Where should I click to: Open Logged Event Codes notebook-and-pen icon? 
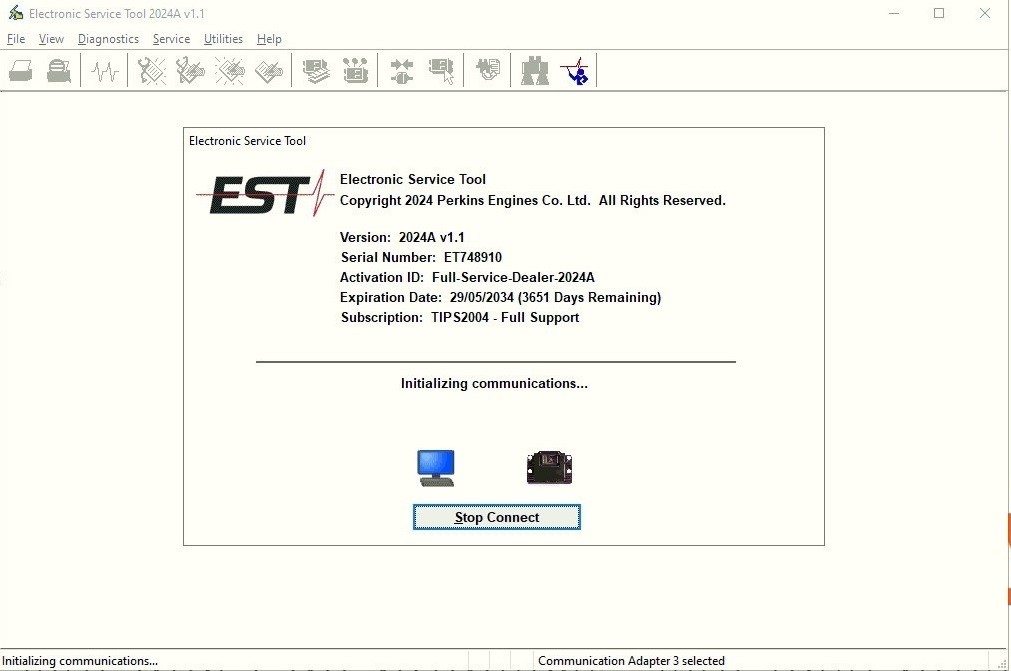(x=269, y=70)
